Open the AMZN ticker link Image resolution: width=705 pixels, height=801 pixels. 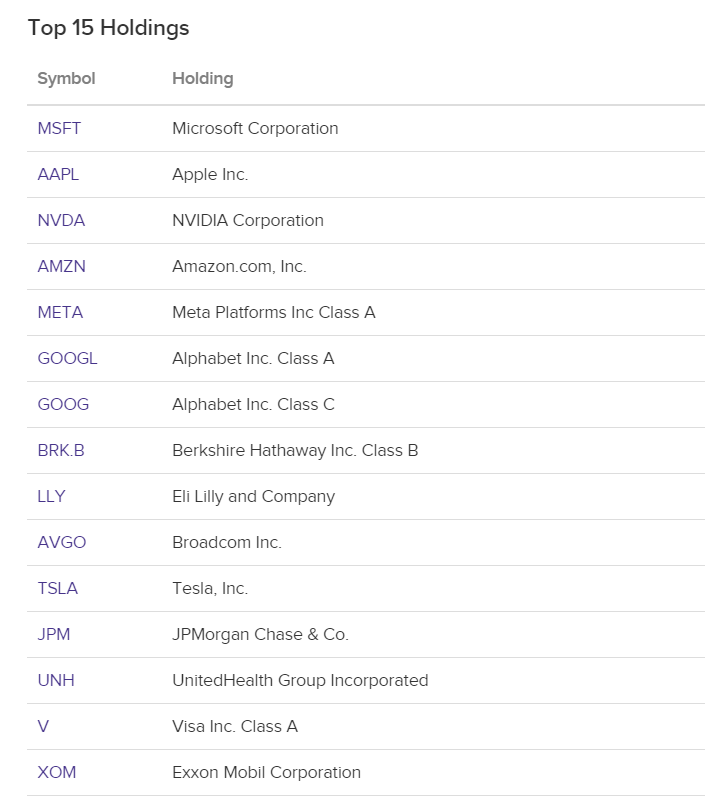point(61,266)
